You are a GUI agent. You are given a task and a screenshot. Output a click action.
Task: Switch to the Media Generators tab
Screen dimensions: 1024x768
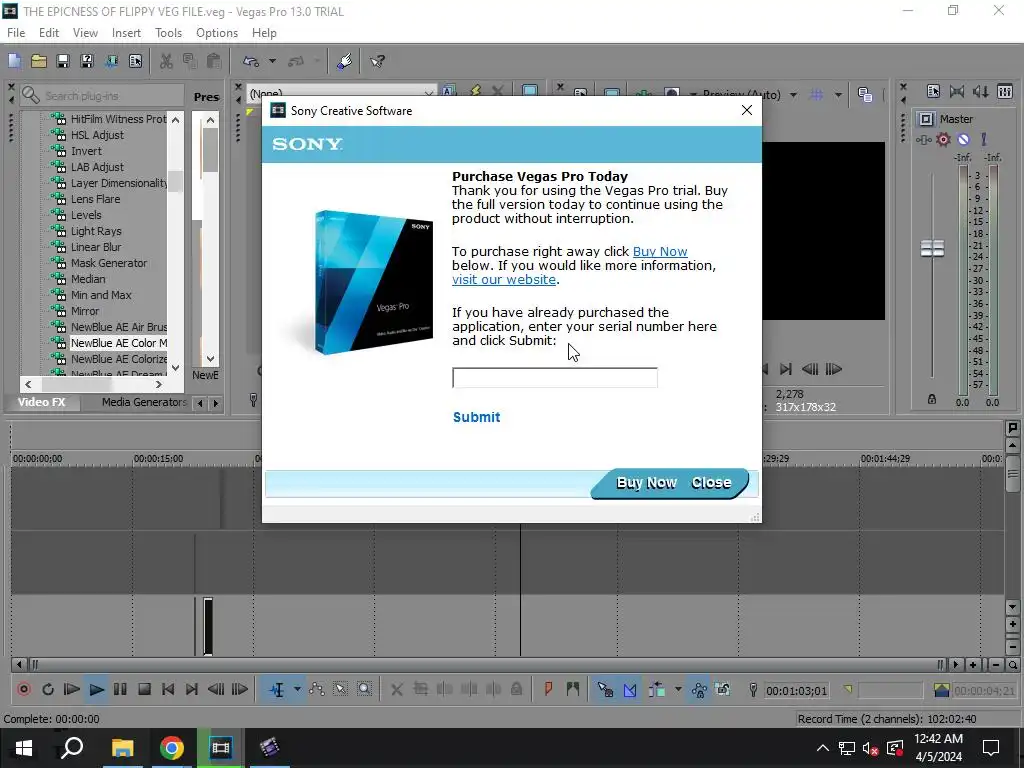144,402
